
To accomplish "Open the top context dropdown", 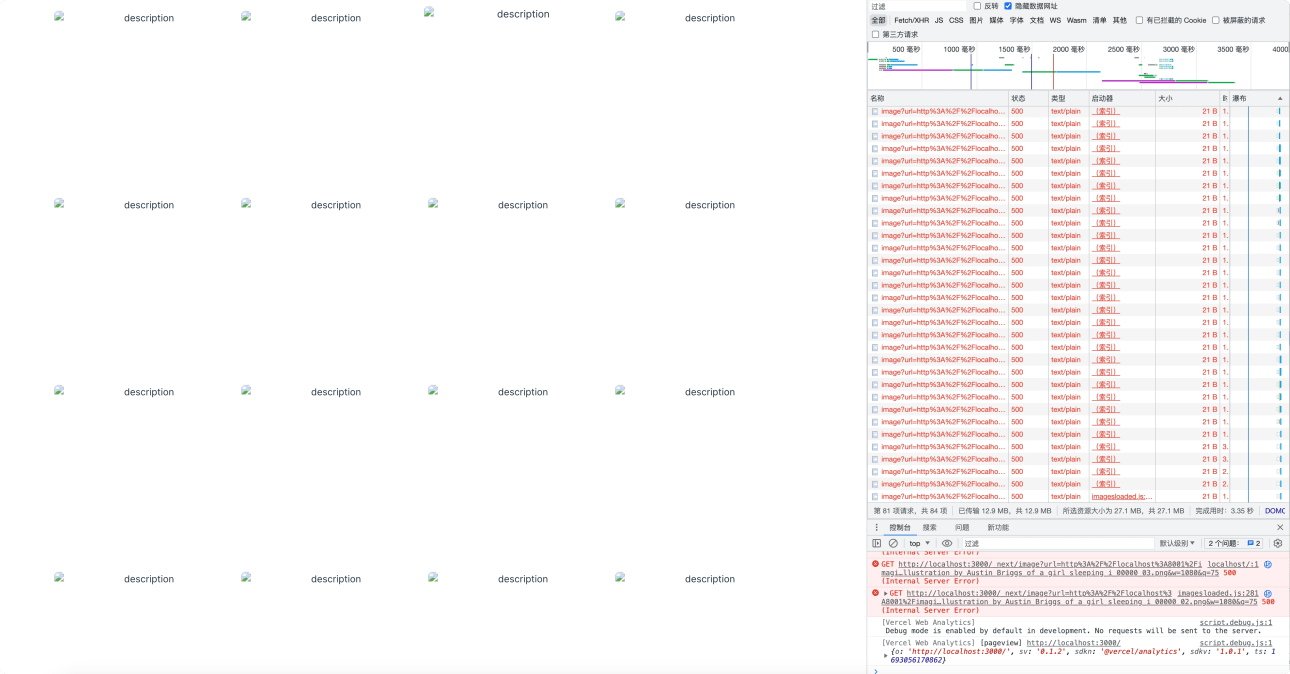I will click(x=919, y=543).
